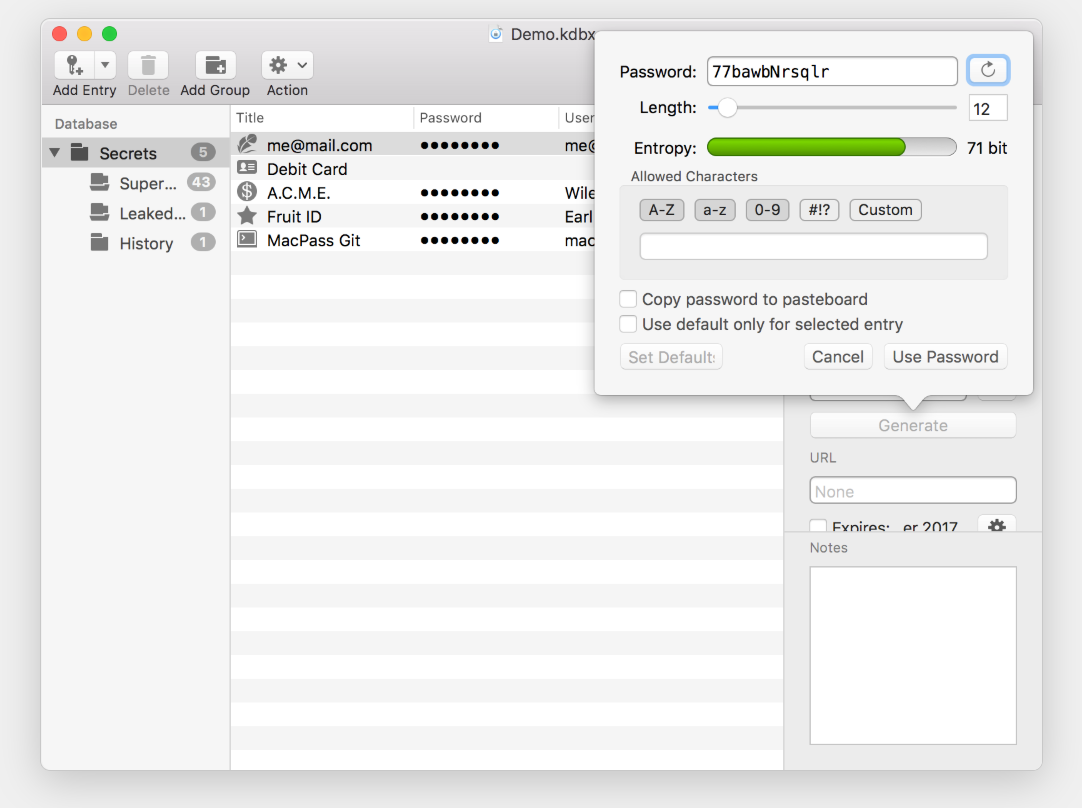
Task: Regenerate password with the refresh icon
Action: (988, 70)
